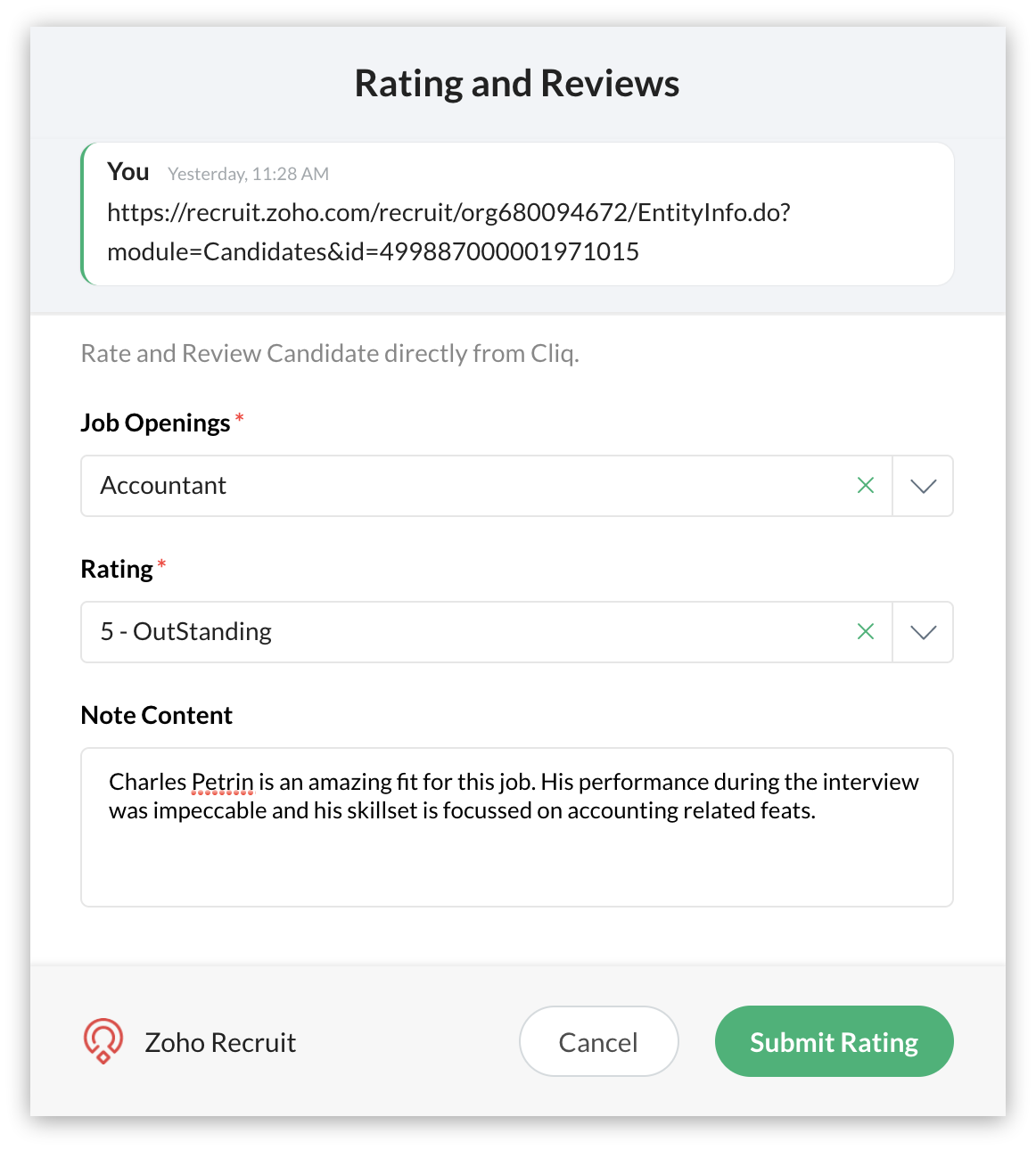This screenshot has height=1150, width=1036.
Task: Click the sender name You
Action: pyautogui.click(x=128, y=171)
